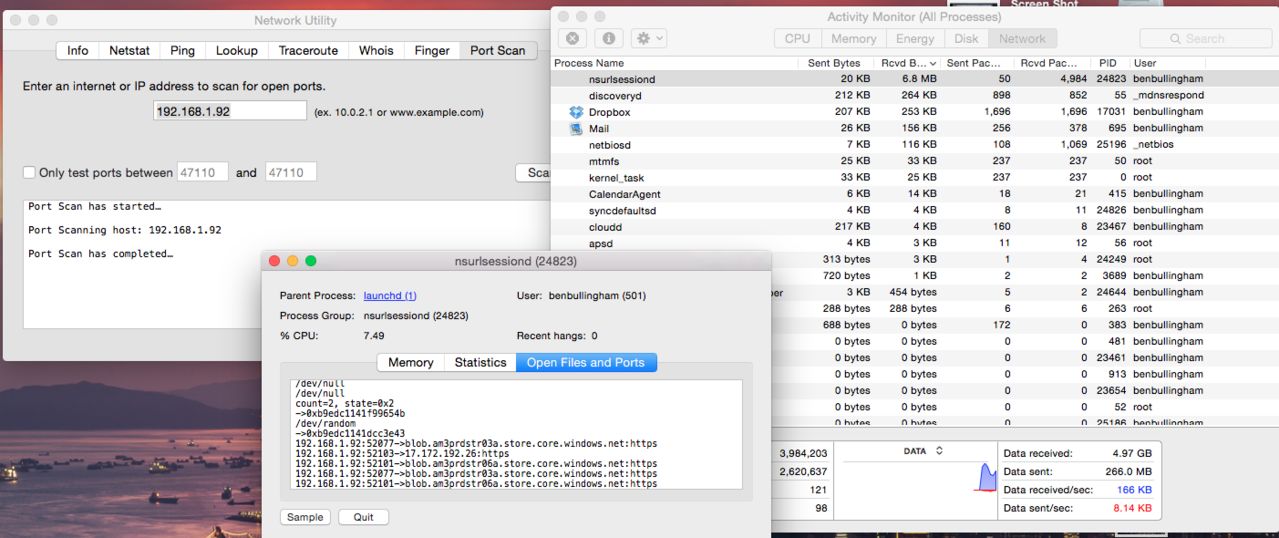The width and height of the screenshot is (1279, 538).
Task: Open the Lookup tab
Action: pyautogui.click(x=237, y=50)
